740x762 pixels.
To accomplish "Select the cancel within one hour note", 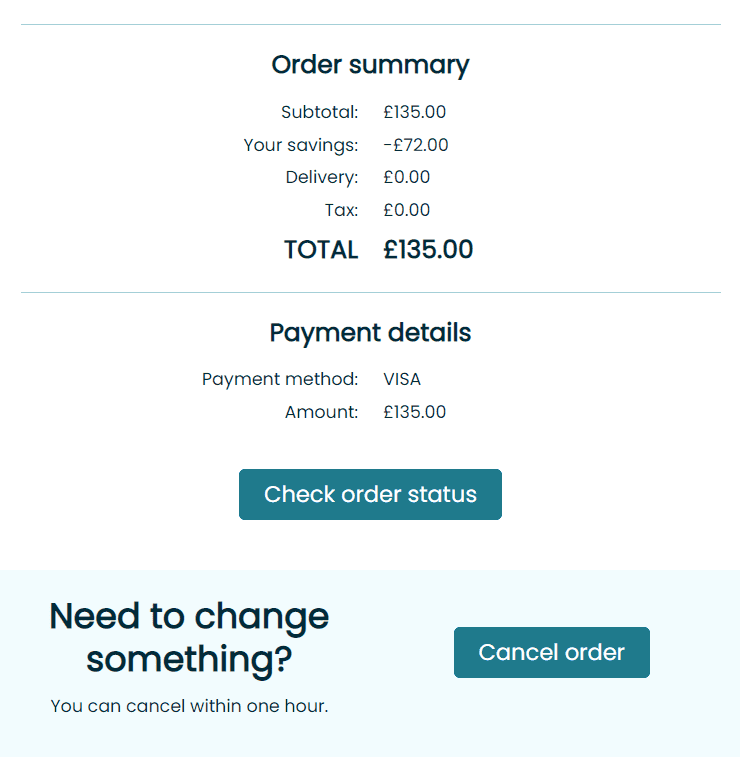I will [x=189, y=706].
